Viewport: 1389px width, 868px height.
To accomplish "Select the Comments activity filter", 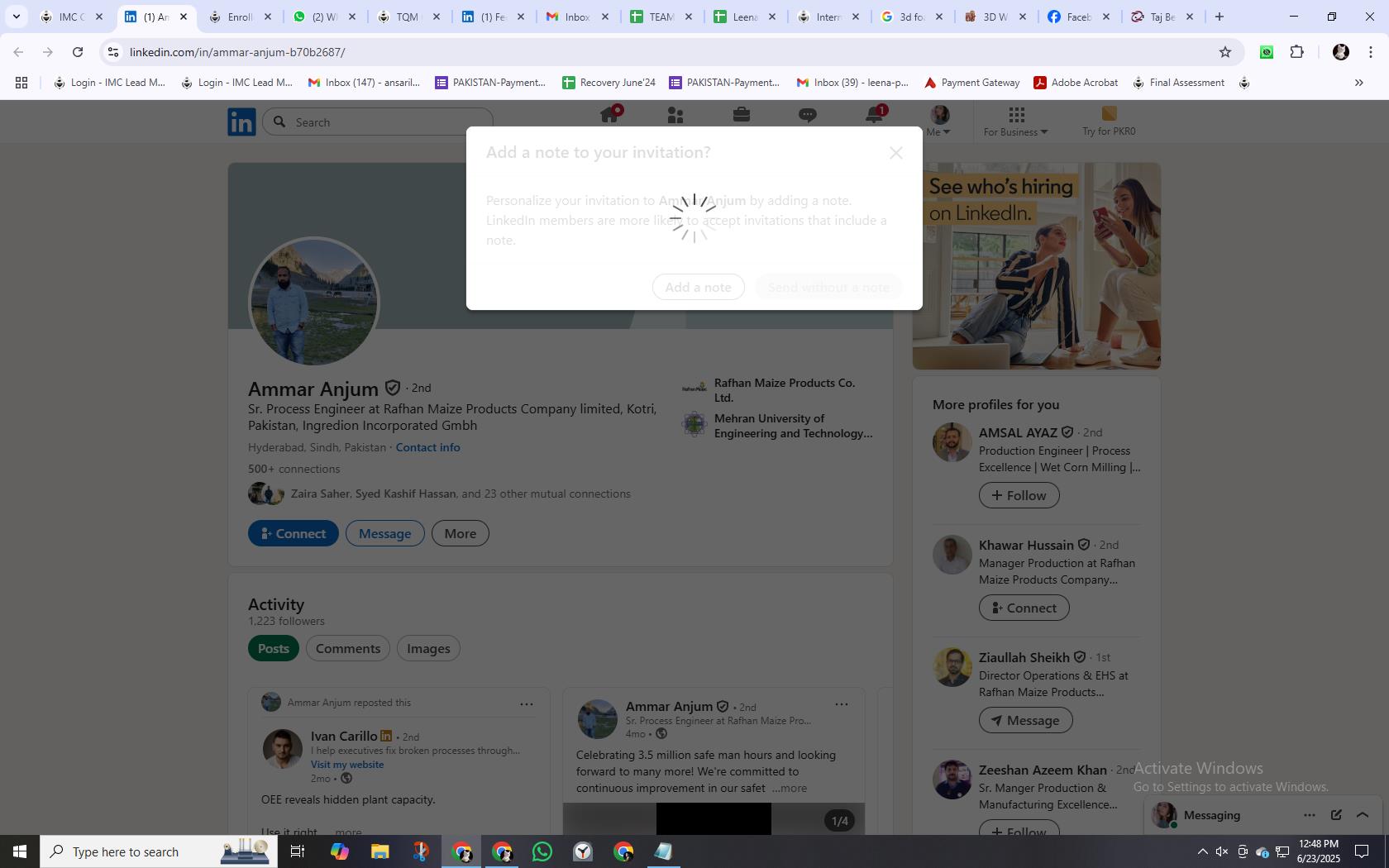I will [x=348, y=648].
